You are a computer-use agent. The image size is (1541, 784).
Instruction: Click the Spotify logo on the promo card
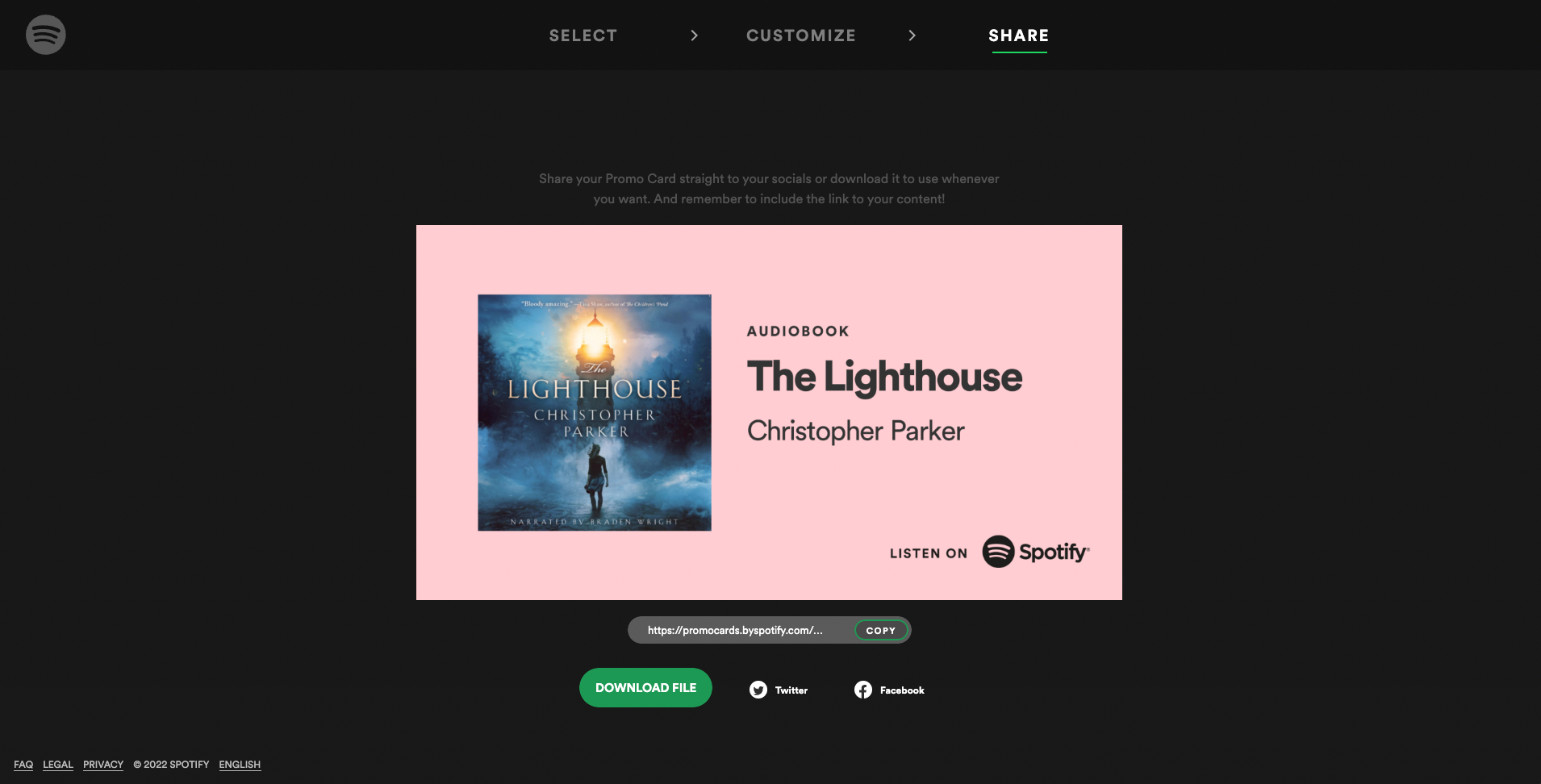(x=1036, y=552)
